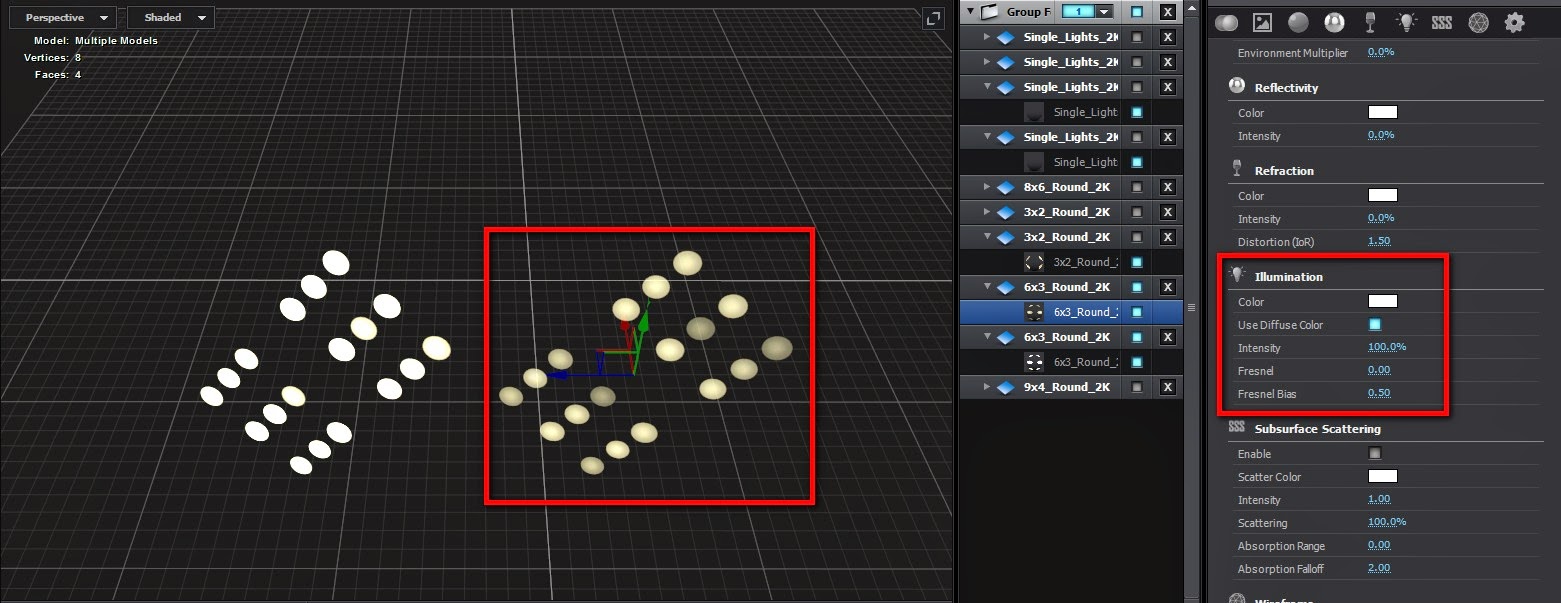
Task: Open the Textures tab with the image icon
Action: point(1262,22)
